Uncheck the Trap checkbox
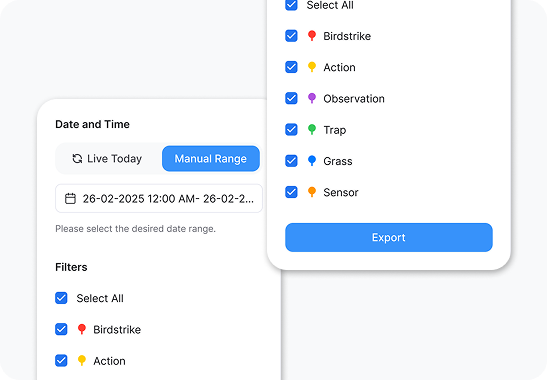This screenshot has width=547, height=380. (x=291, y=129)
